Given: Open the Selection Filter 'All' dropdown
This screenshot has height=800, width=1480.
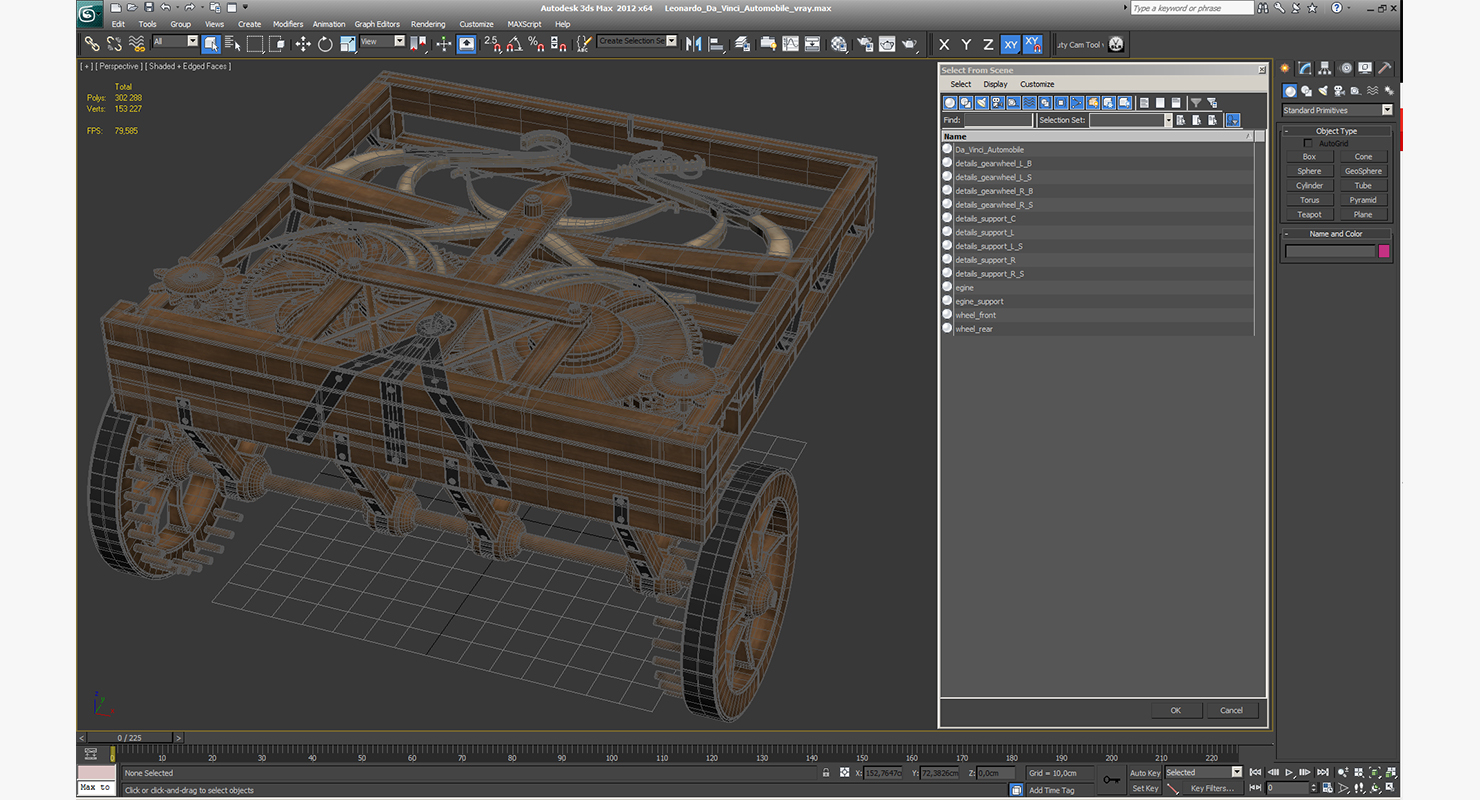Looking at the screenshot, I should (175, 42).
